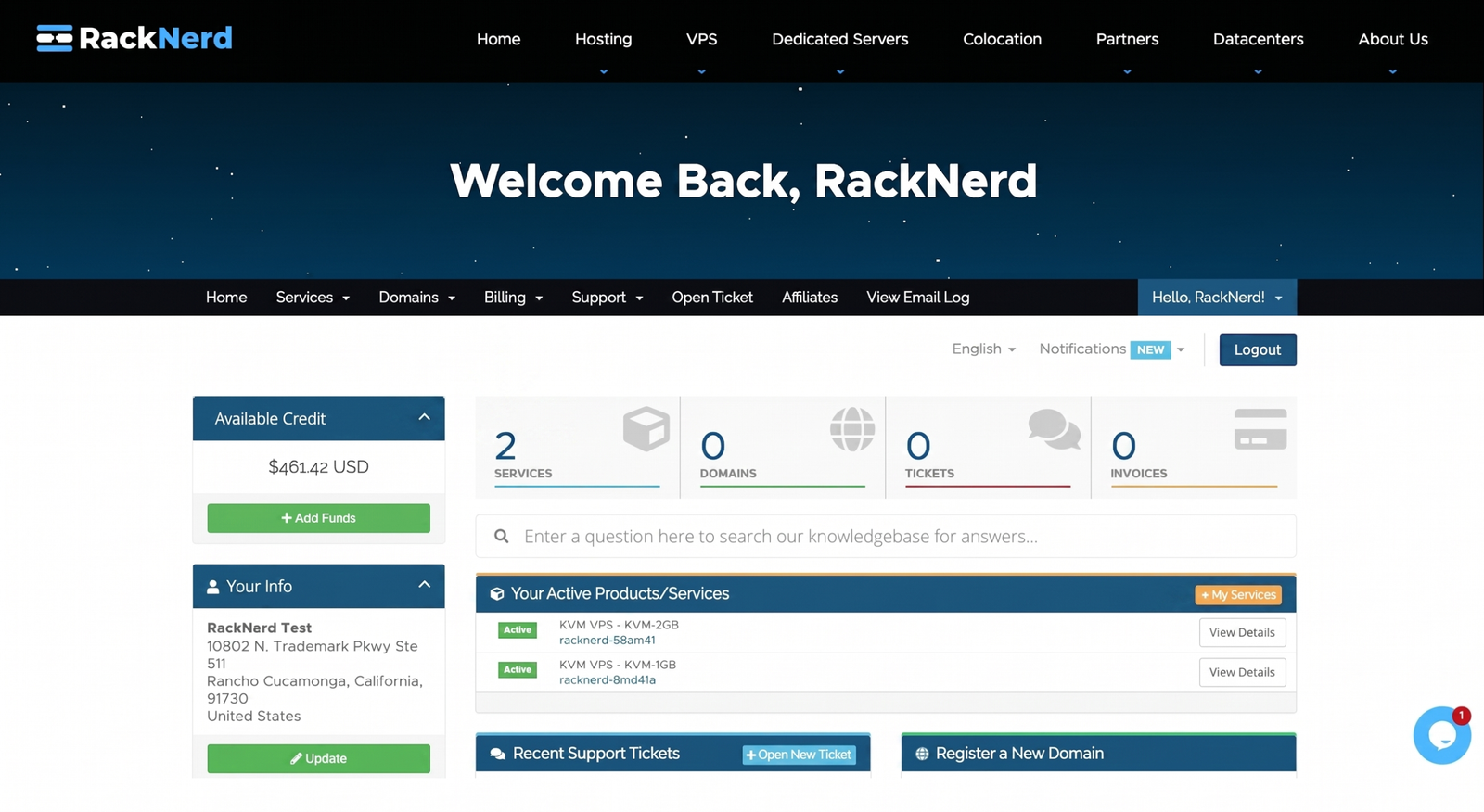Open the Notifications dropdown

[1111, 349]
